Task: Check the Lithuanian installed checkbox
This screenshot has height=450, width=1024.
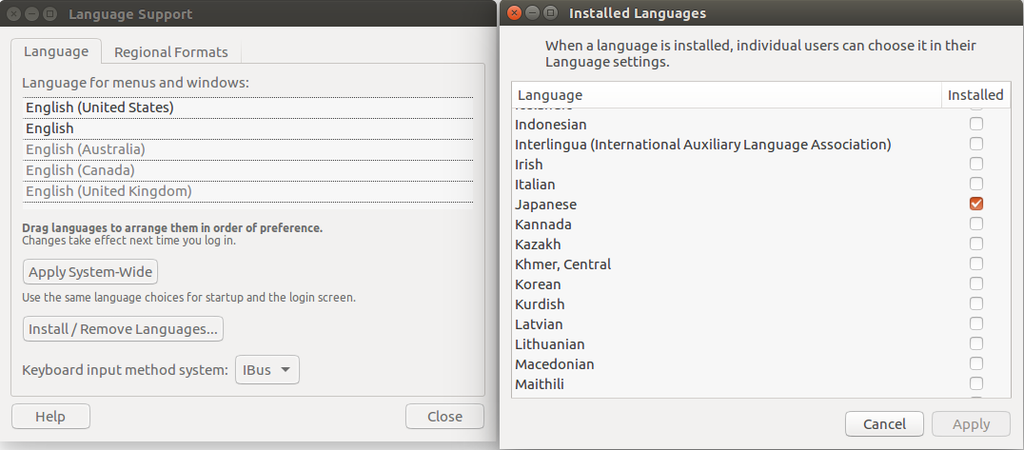Action: coord(976,344)
